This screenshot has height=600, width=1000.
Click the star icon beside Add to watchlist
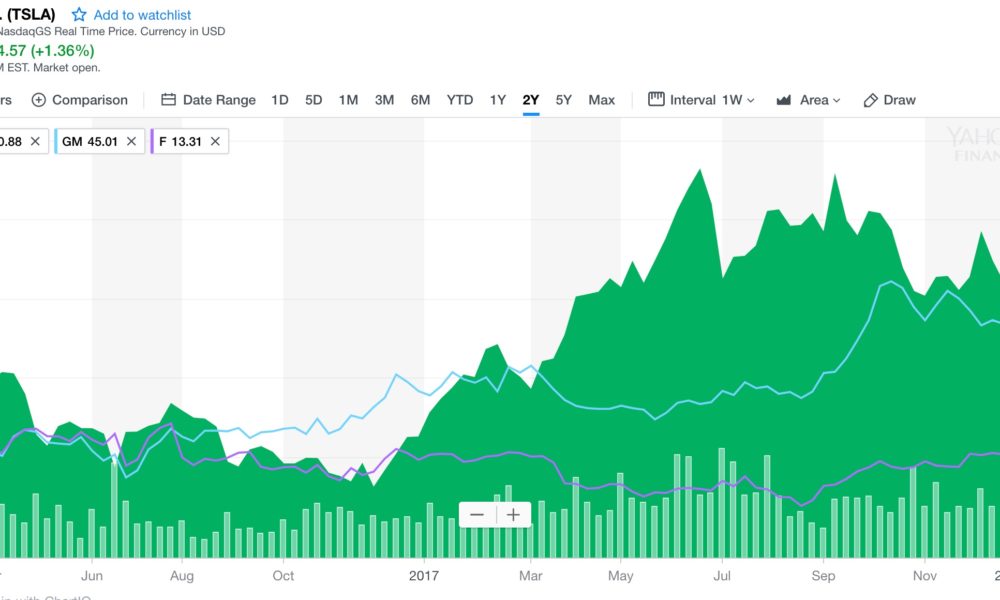[79, 15]
